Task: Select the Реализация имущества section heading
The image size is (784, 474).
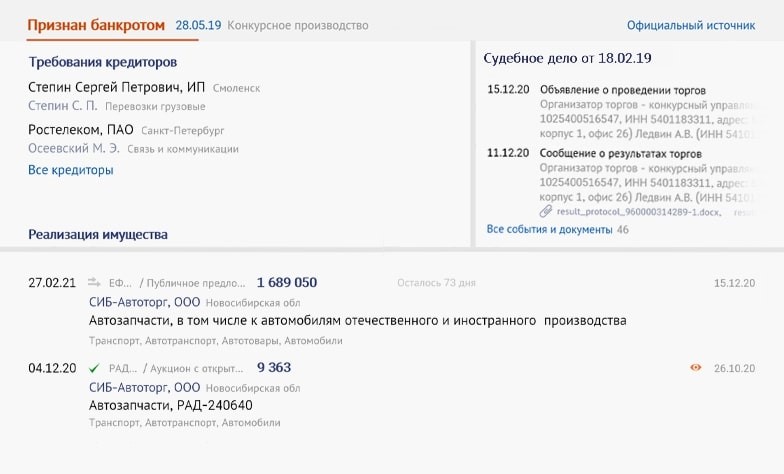Action: coord(98,234)
